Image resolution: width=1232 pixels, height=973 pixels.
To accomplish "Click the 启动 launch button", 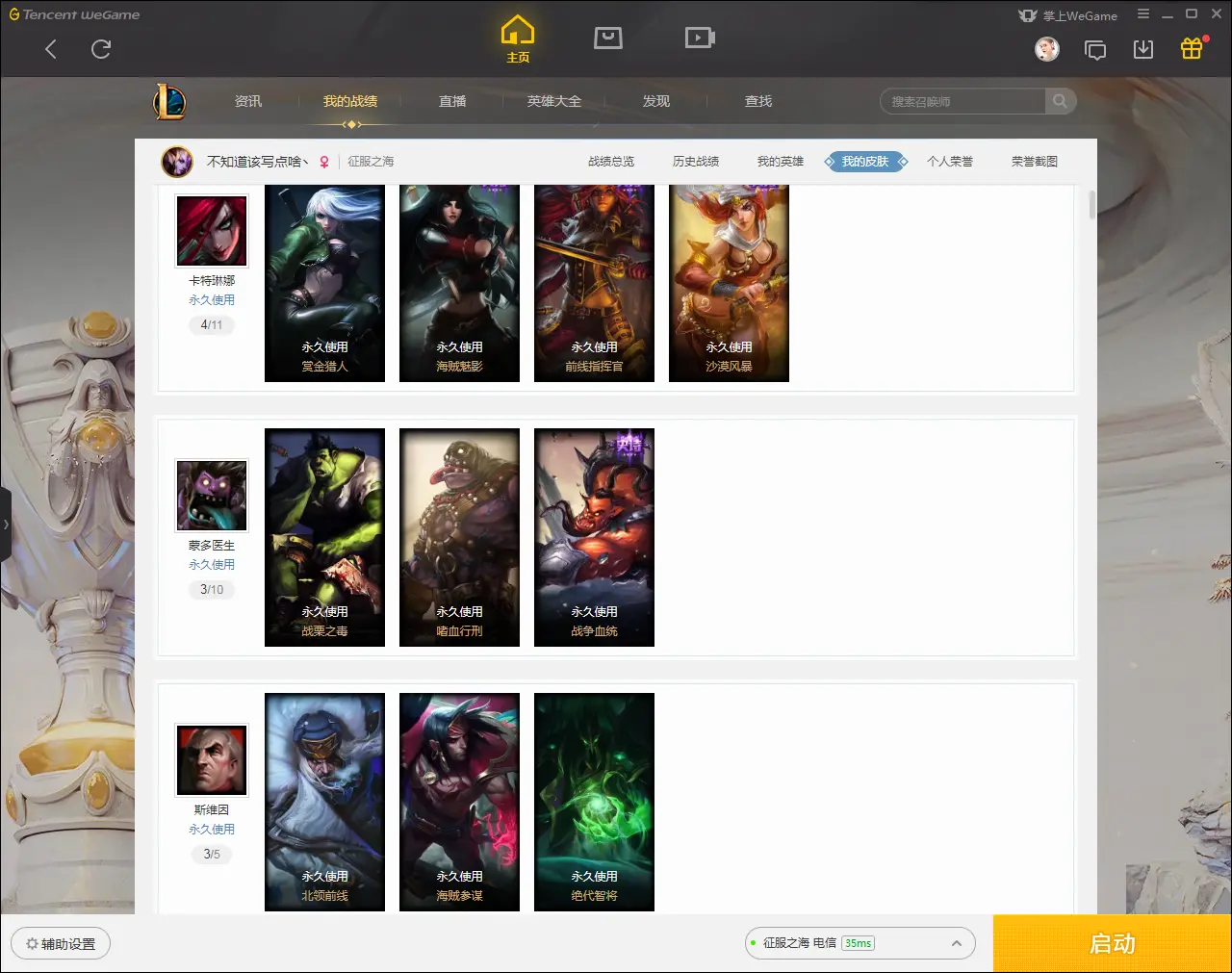I will [1113, 943].
